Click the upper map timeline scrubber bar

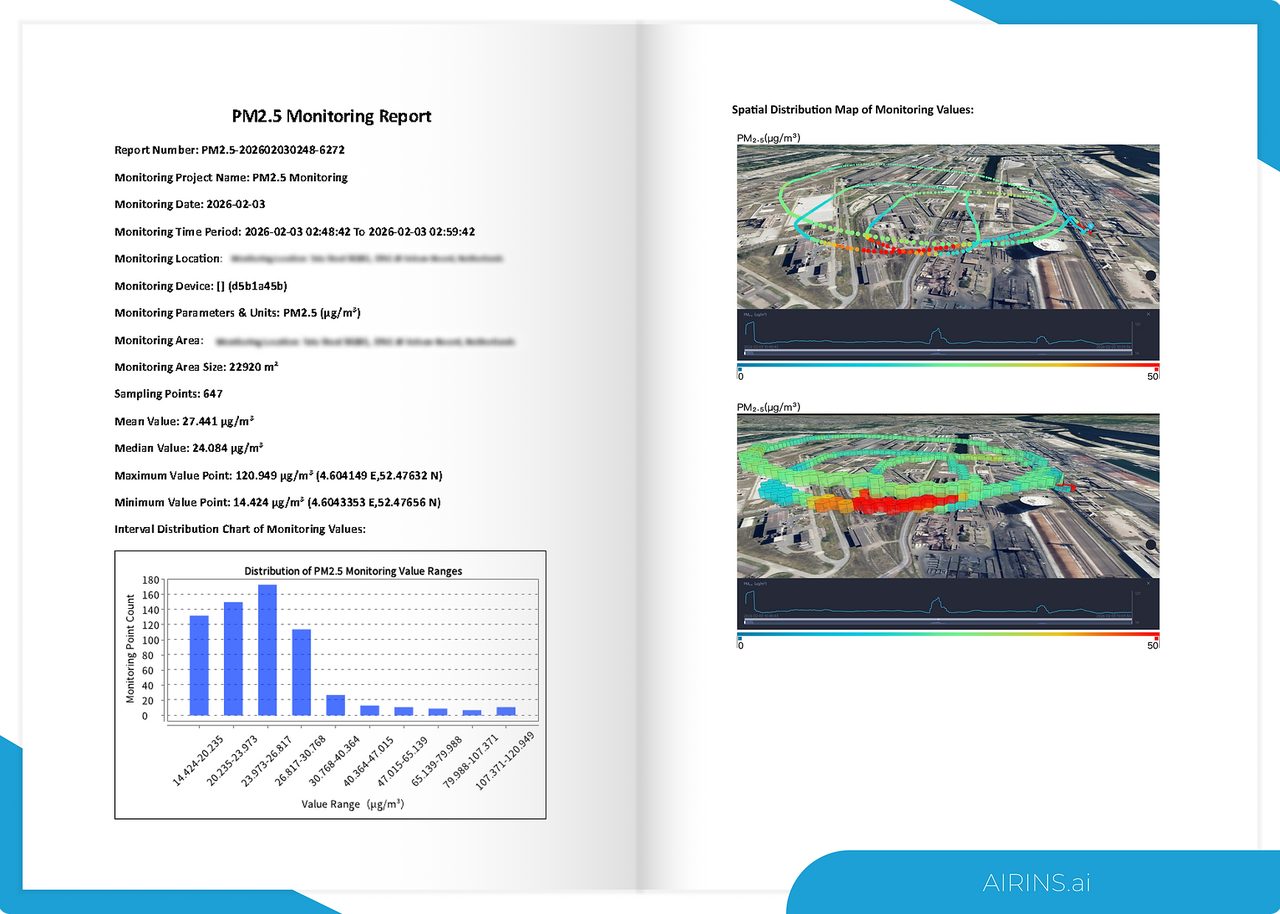939,352
